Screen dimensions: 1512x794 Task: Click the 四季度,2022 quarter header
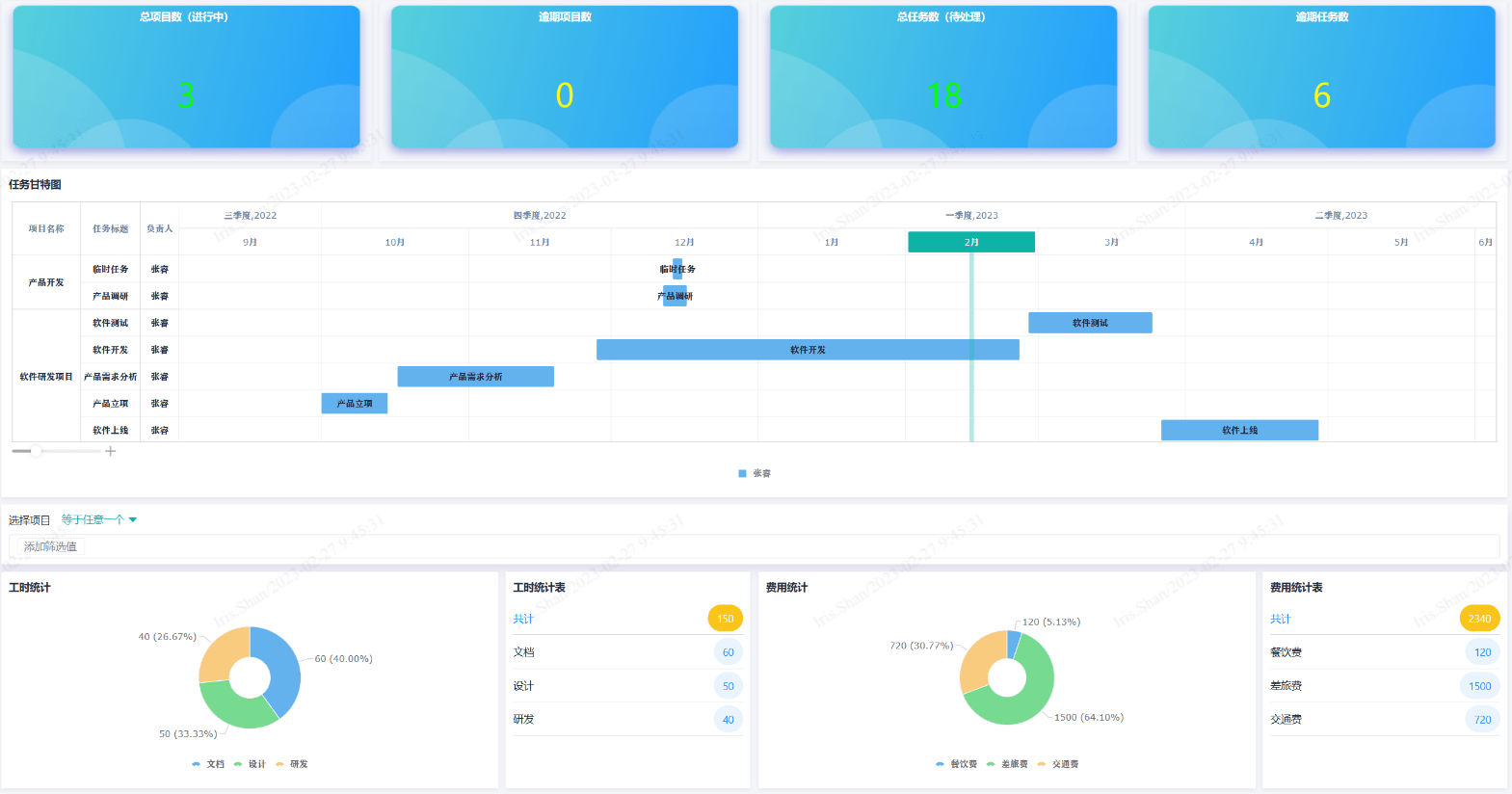click(540, 215)
